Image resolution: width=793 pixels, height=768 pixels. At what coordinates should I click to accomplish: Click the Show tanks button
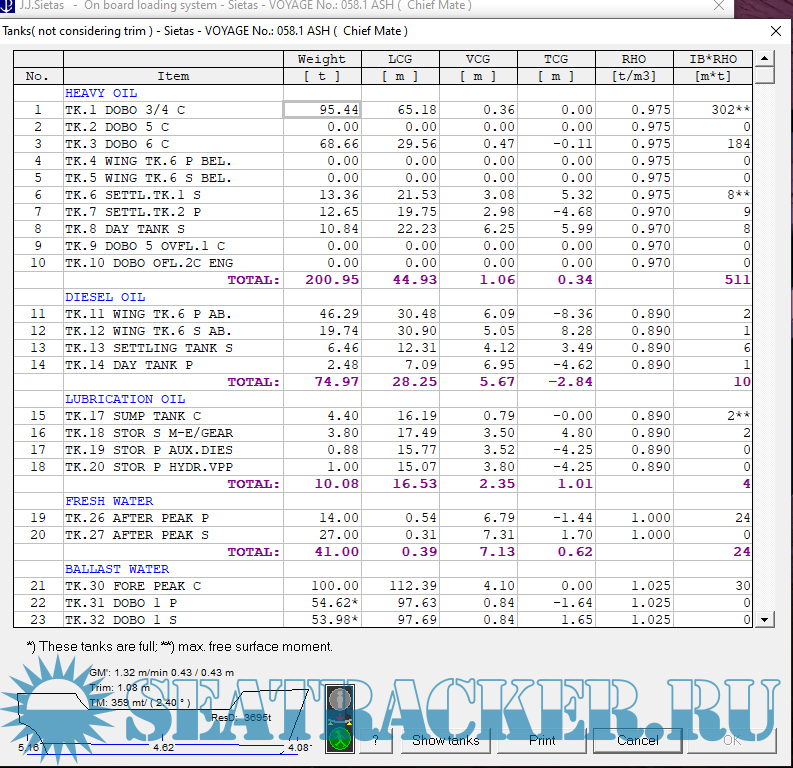tap(445, 740)
